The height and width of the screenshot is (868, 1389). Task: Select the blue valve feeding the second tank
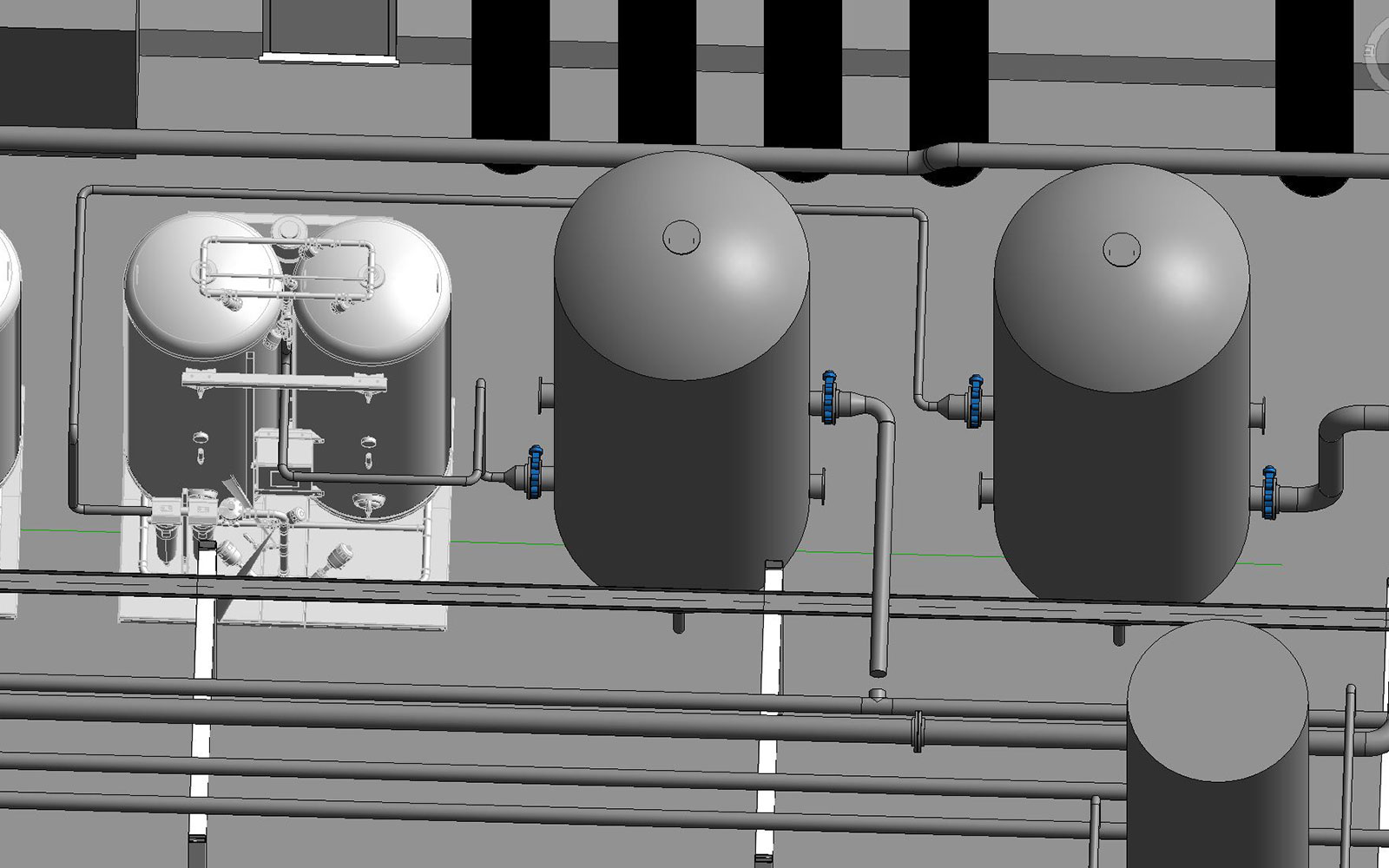coord(975,400)
